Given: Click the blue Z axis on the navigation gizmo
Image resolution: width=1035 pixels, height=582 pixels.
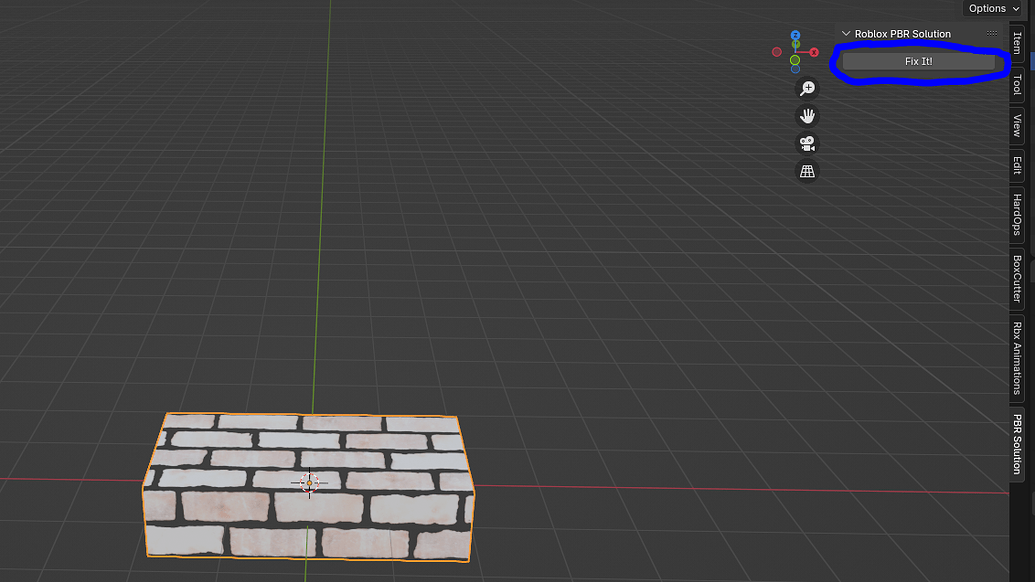Looking at the screenshot, I should [x=795, y=34].
